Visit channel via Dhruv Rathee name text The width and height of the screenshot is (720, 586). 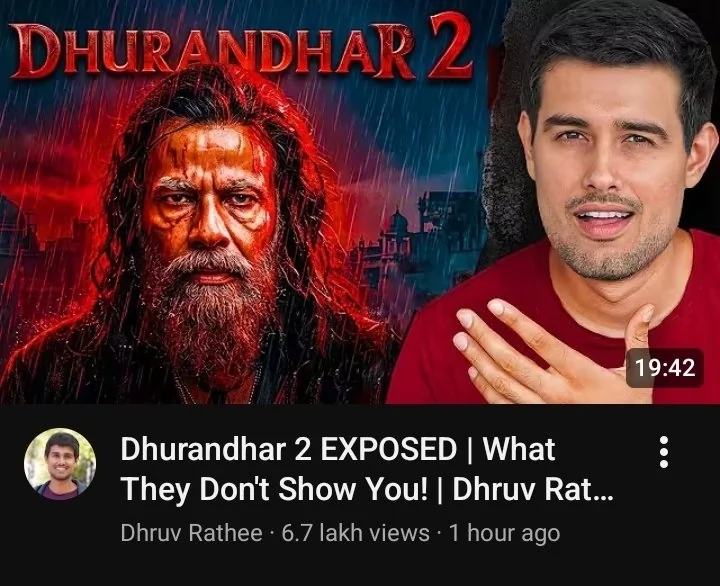pos(191,533)
